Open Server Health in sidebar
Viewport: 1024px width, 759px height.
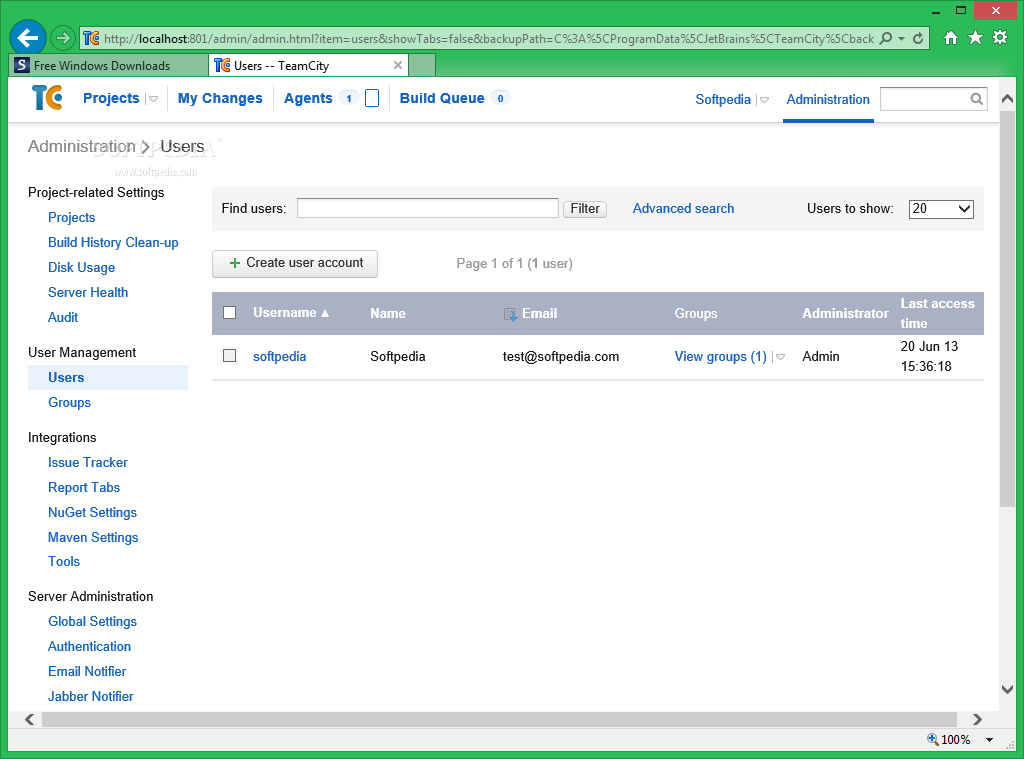(88, 292)
